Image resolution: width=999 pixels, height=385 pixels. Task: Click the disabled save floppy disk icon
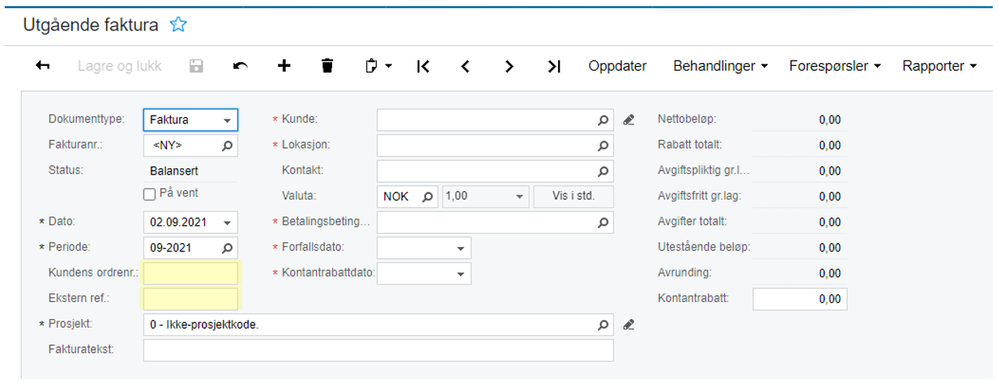196,66
